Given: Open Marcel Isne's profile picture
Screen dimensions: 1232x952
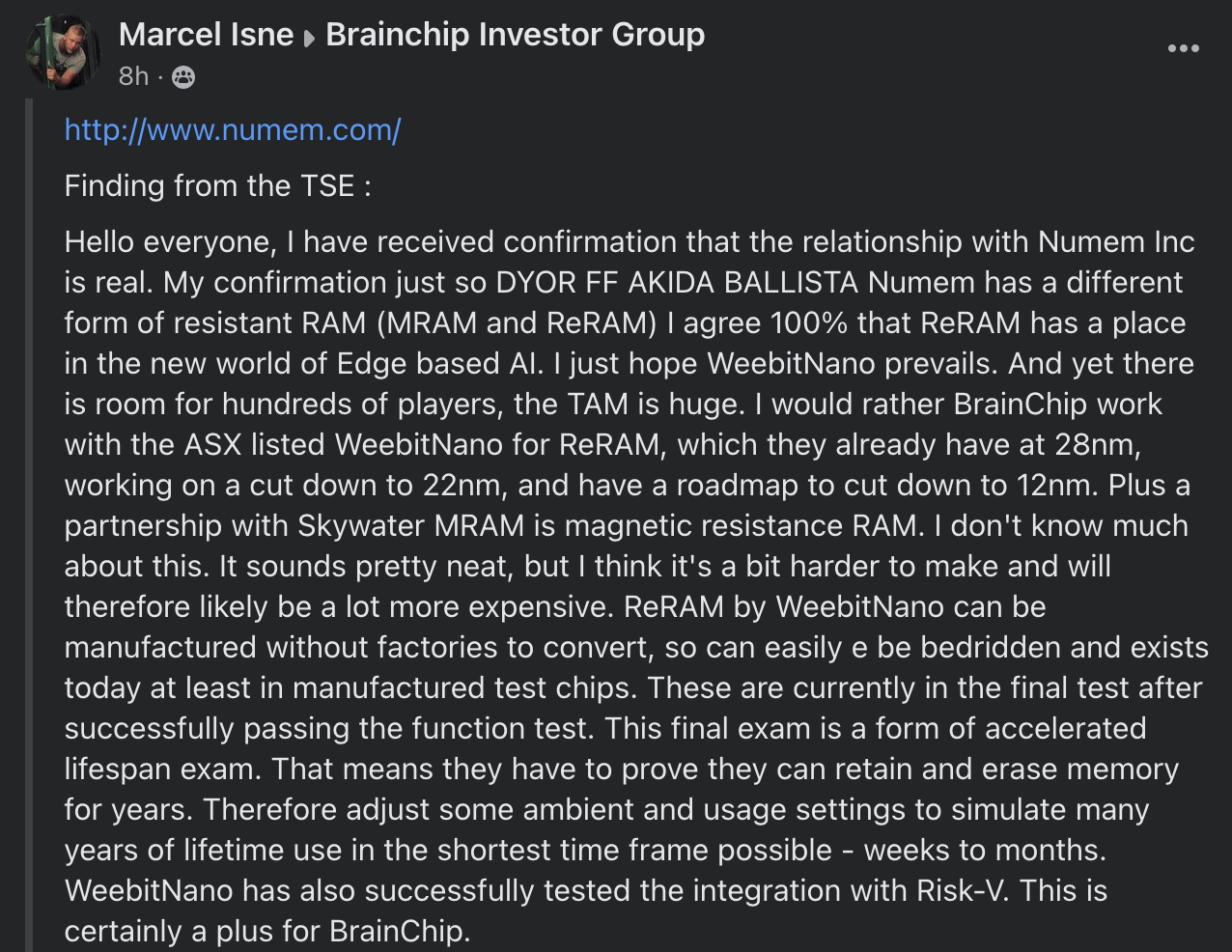Looking at the screenshot, I should [63, 53].
